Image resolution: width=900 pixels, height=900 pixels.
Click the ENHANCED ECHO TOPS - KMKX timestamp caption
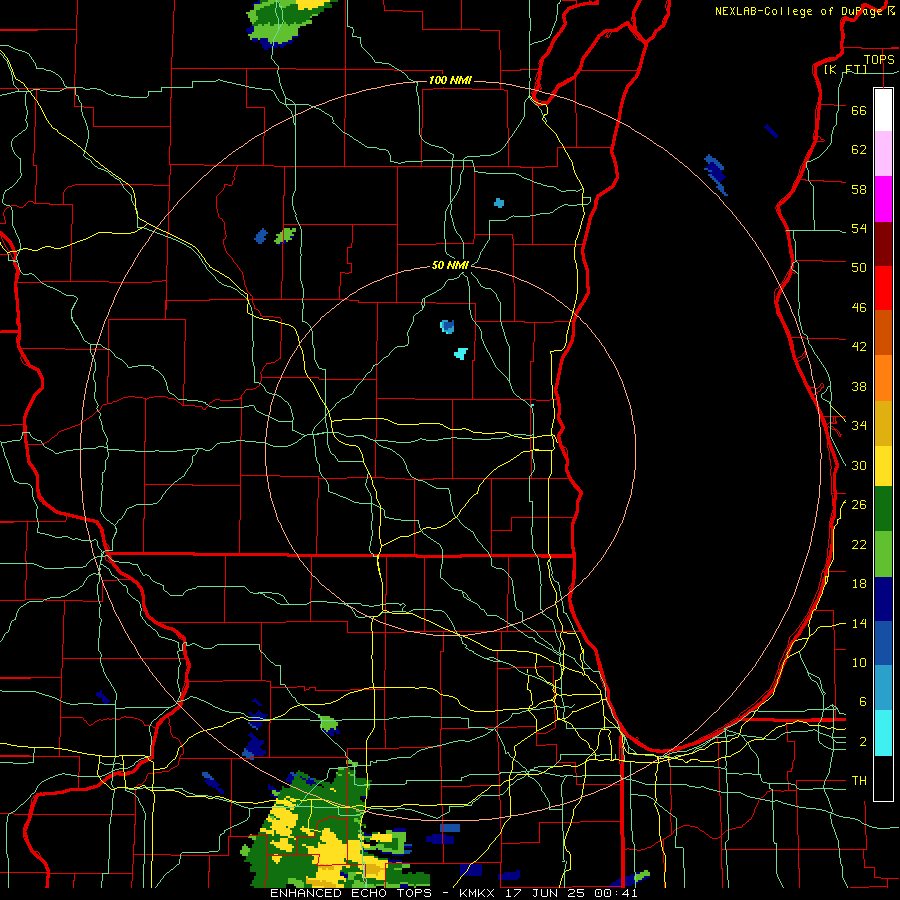453,893
